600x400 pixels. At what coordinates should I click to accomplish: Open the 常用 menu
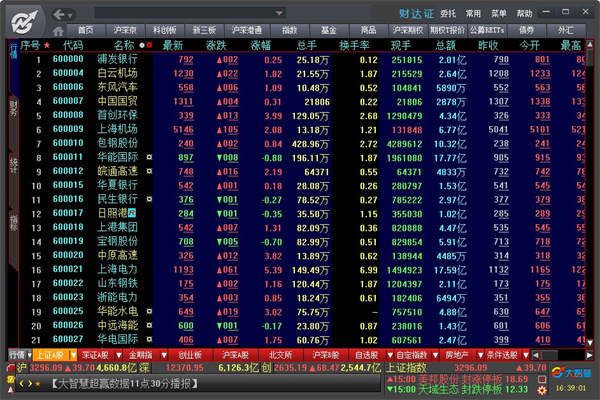point(473,14)
